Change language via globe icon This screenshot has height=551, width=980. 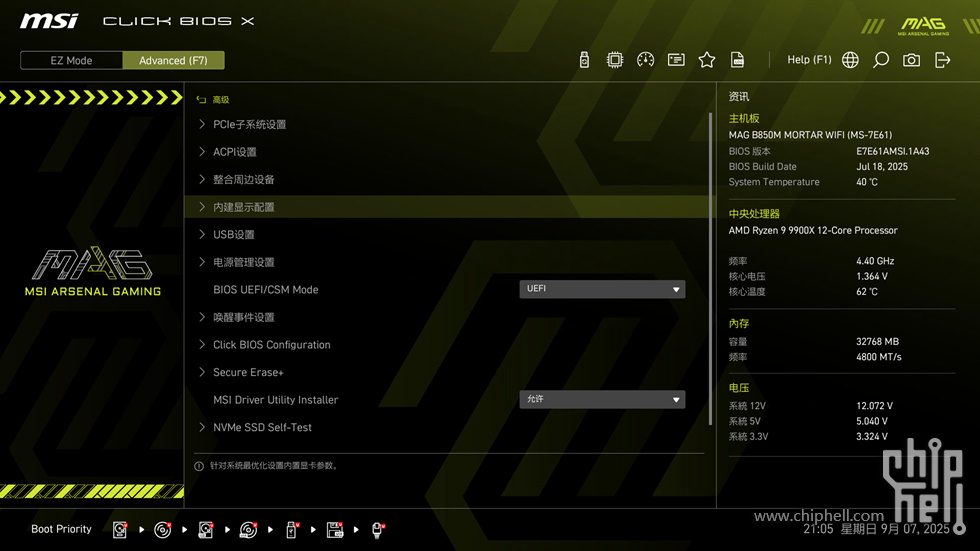click(850, 60)
